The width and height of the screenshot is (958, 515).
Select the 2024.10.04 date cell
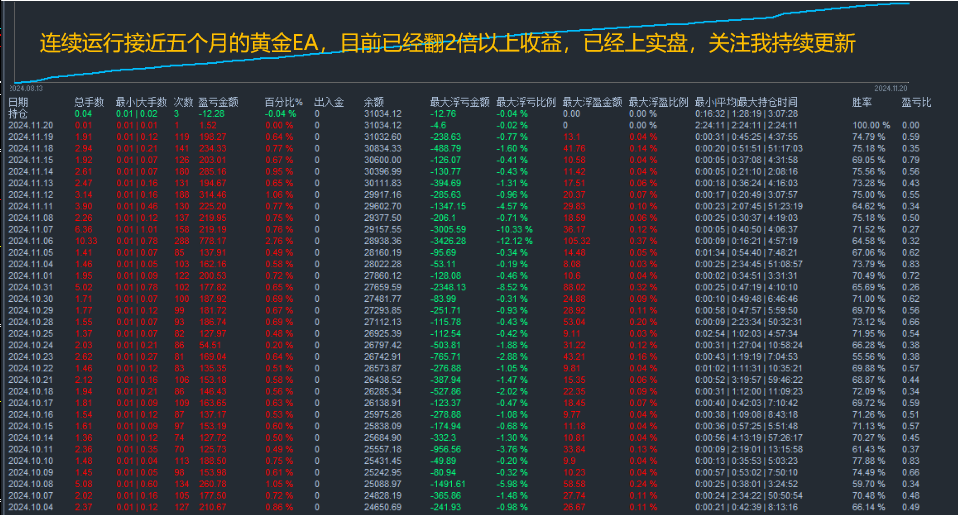(x=31, y=507)
